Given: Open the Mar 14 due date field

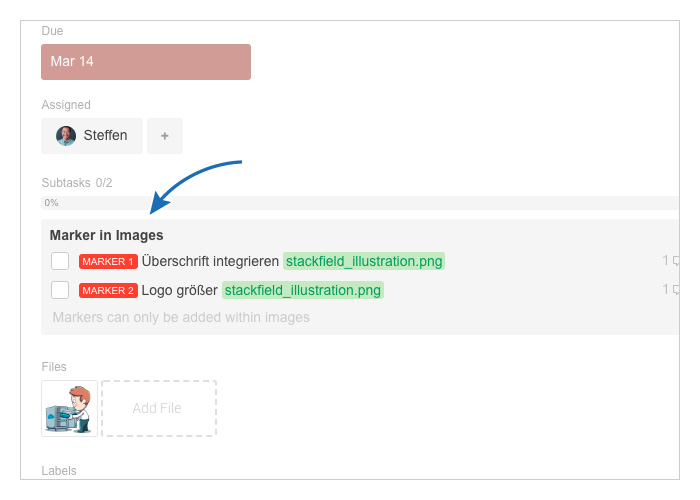Looking at the screenshot, I should point(146,62).
